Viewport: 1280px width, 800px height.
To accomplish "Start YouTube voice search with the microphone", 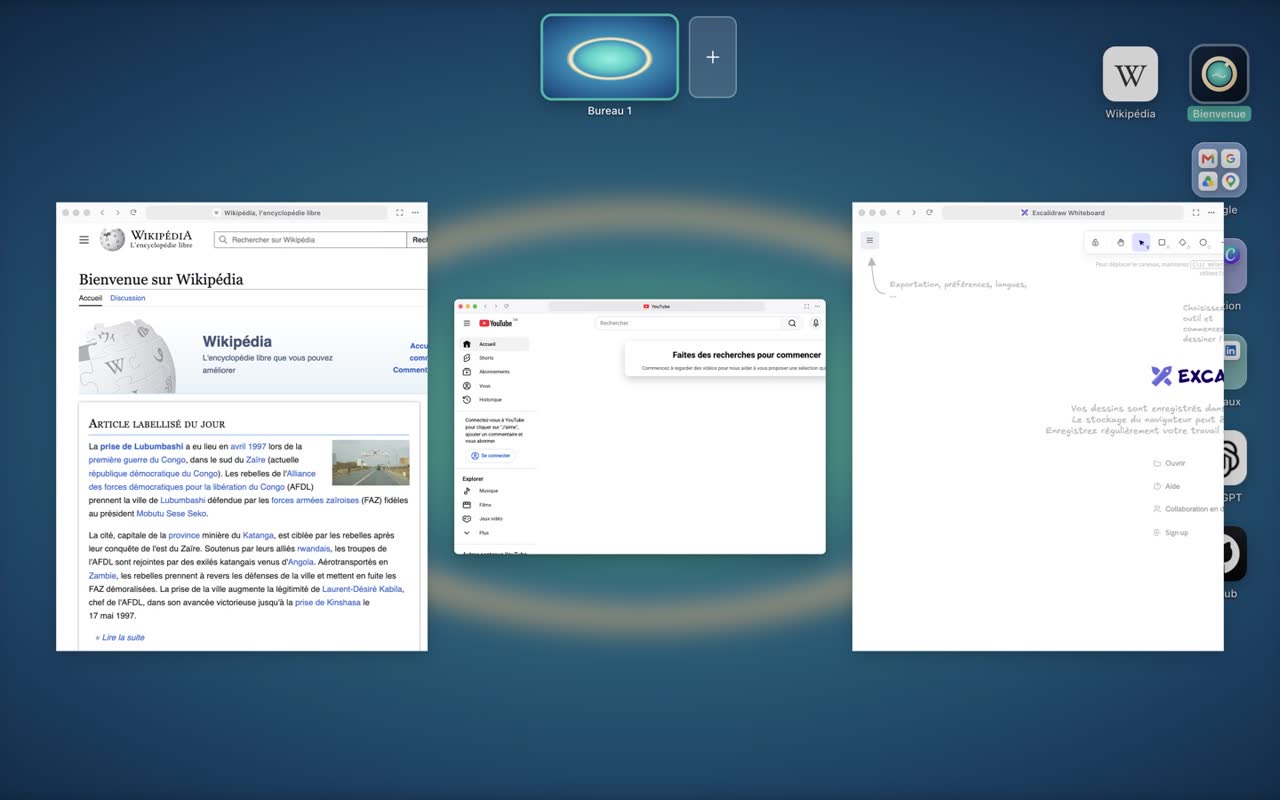I will pos(816,323).
